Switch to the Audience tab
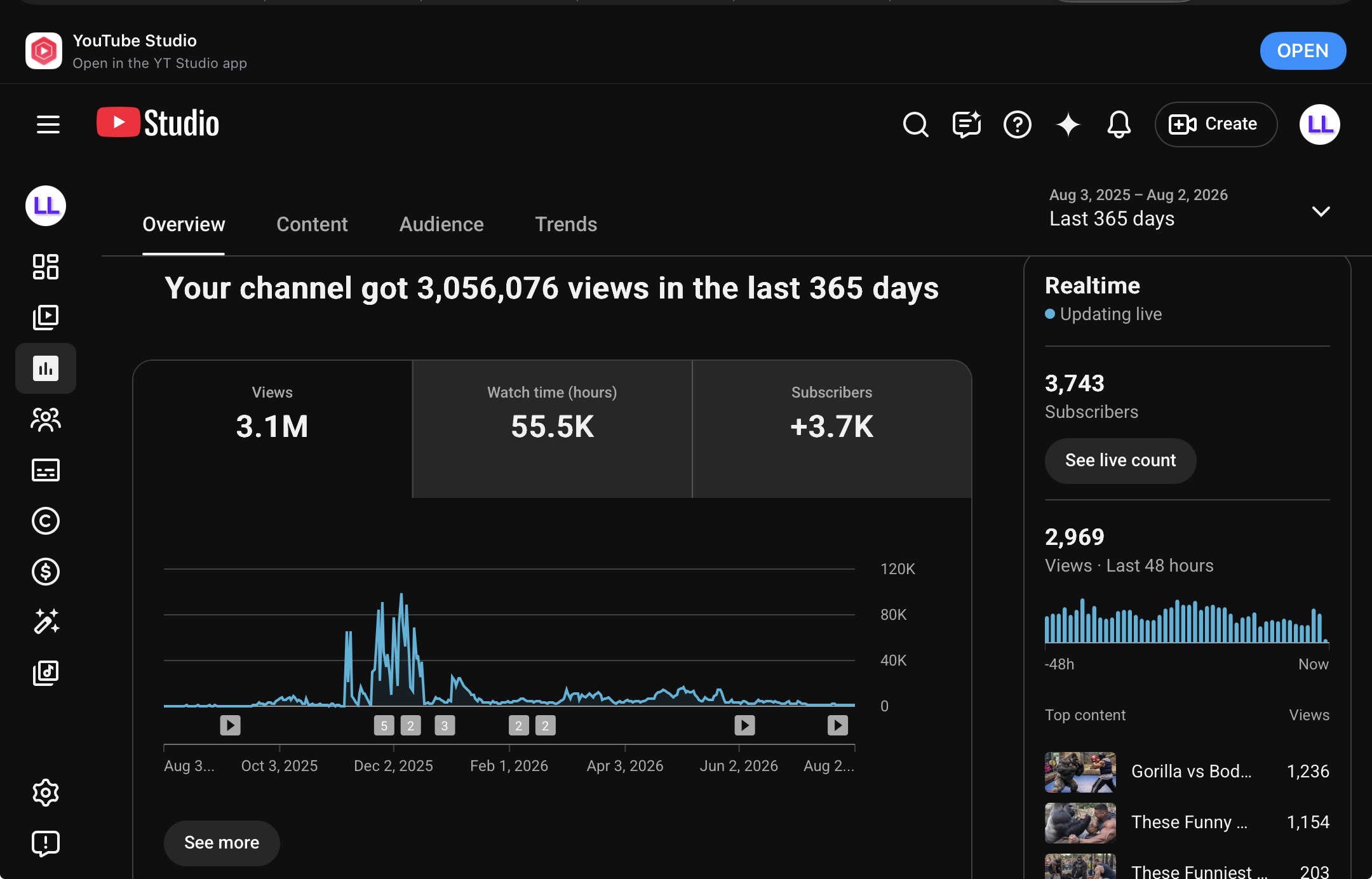 pyautogui.click(x=441, y=224)
